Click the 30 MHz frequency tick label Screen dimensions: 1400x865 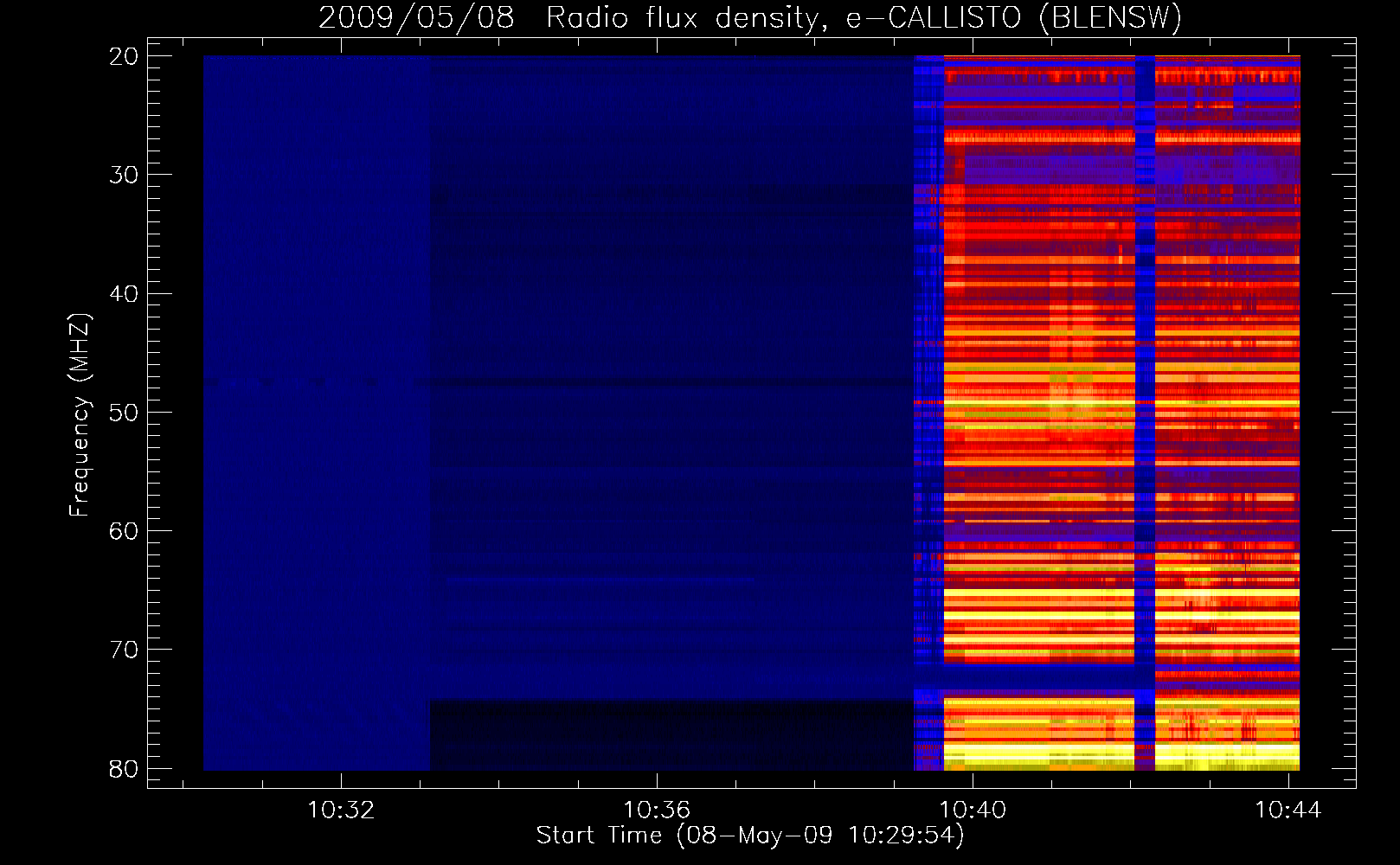pos(124,175)
